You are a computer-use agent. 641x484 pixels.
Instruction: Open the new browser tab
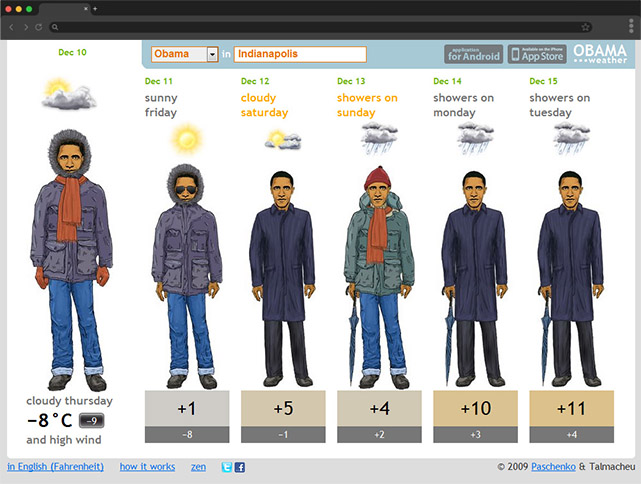coord(94,8)
